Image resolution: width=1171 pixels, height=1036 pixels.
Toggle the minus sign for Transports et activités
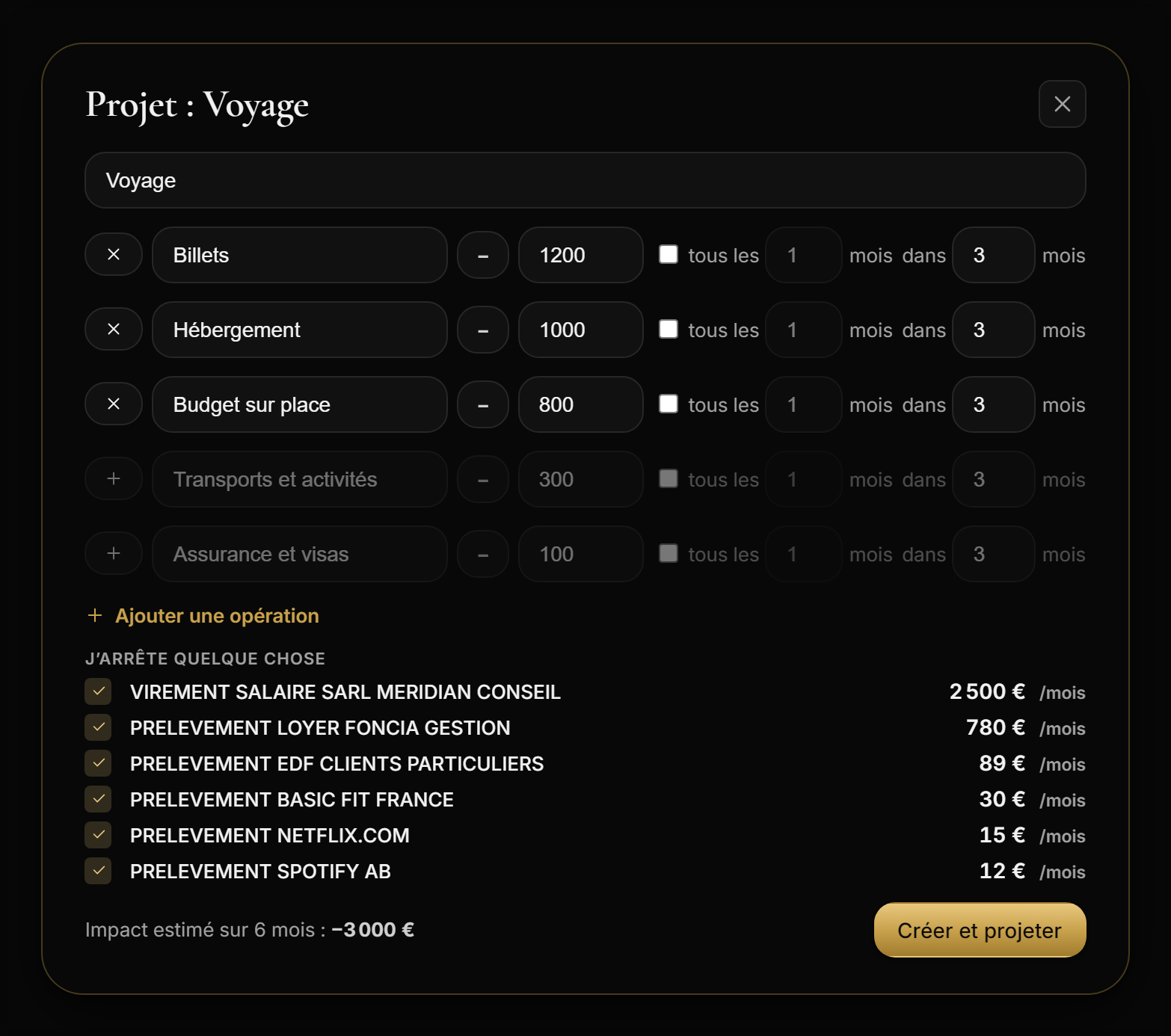[483, 479]
